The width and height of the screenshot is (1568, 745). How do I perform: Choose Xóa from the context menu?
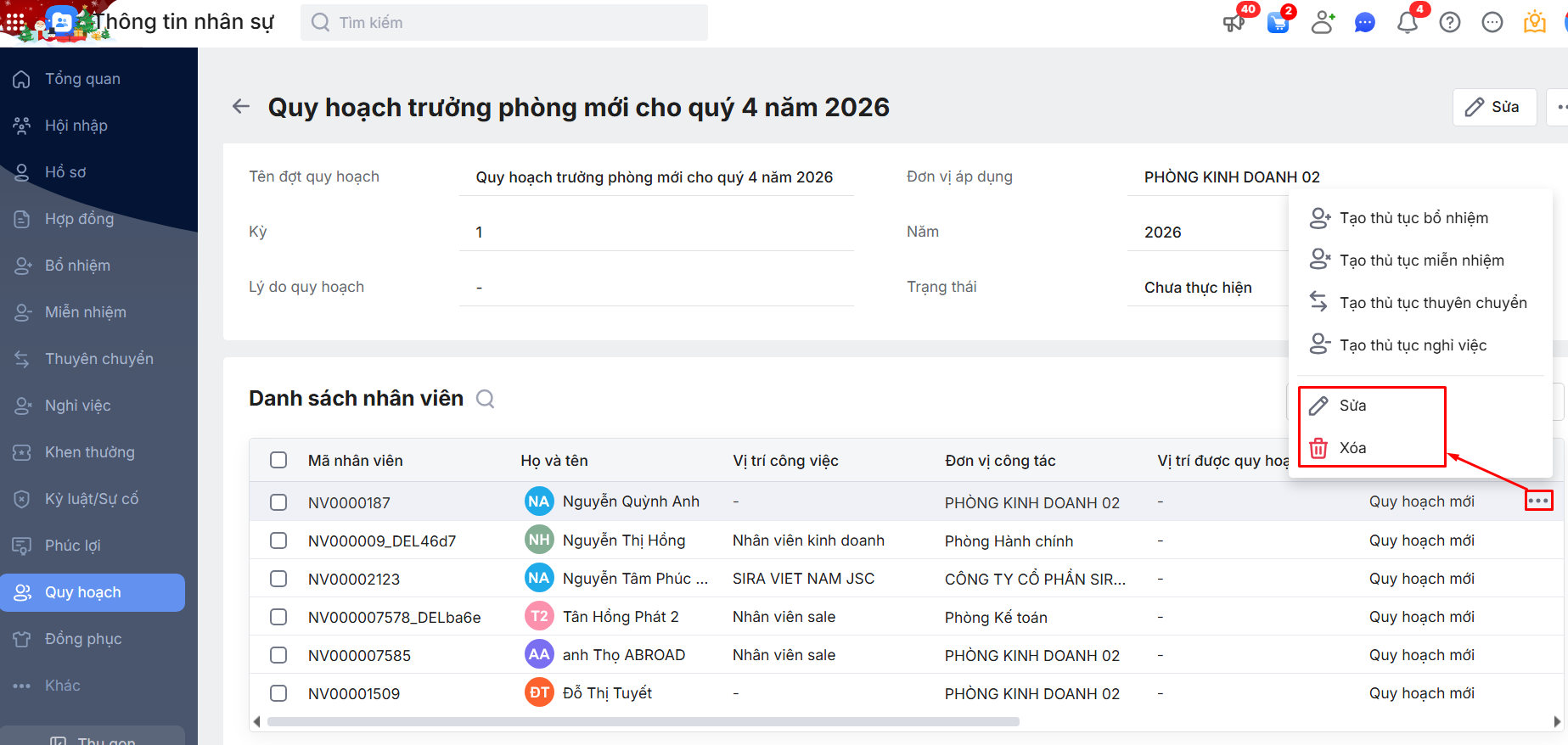tap(1352, 448)
